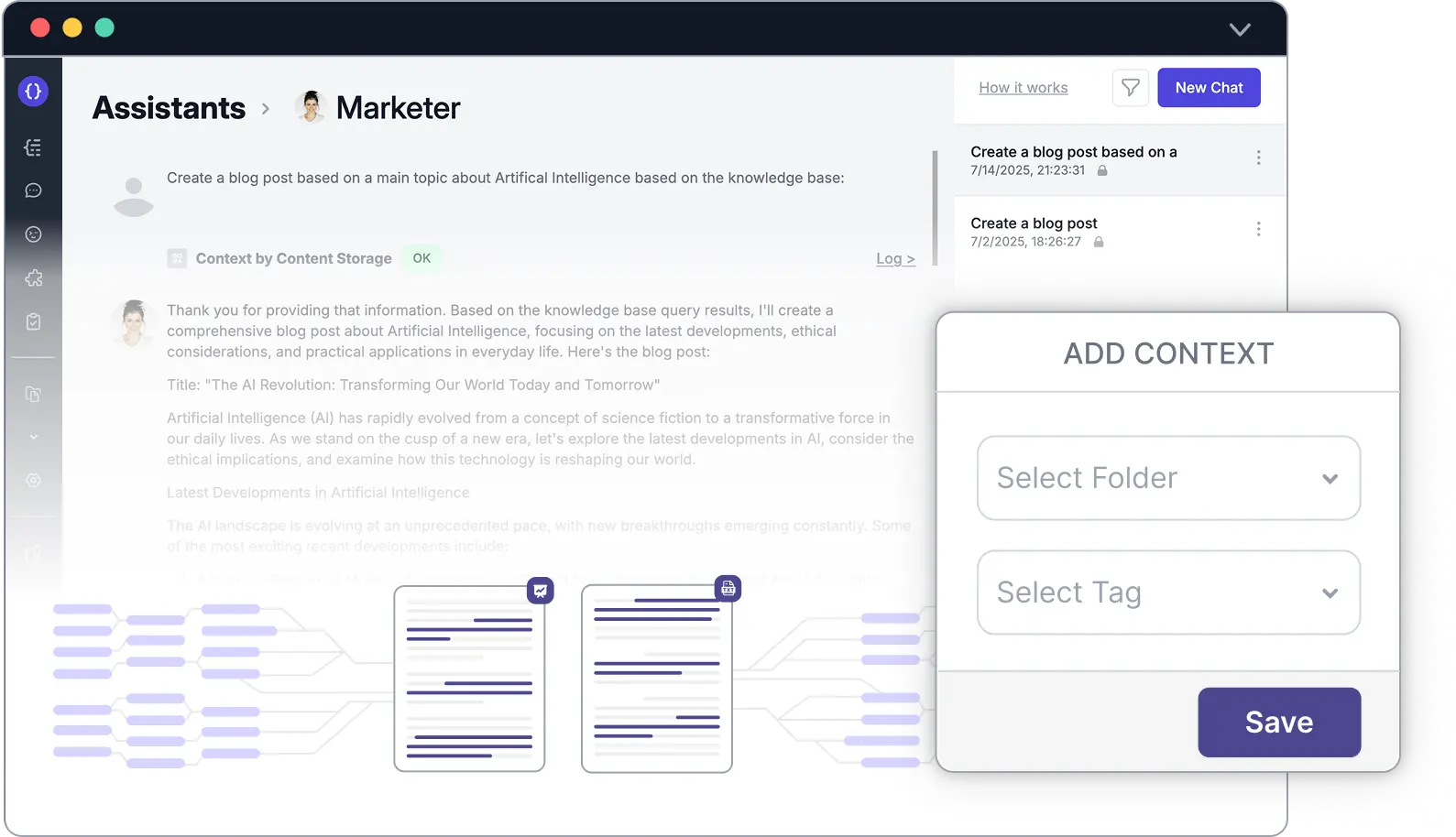Click lock icon next to 7/2/2025, 18:26:27

pyautogui.click(x=1099, y=242)
